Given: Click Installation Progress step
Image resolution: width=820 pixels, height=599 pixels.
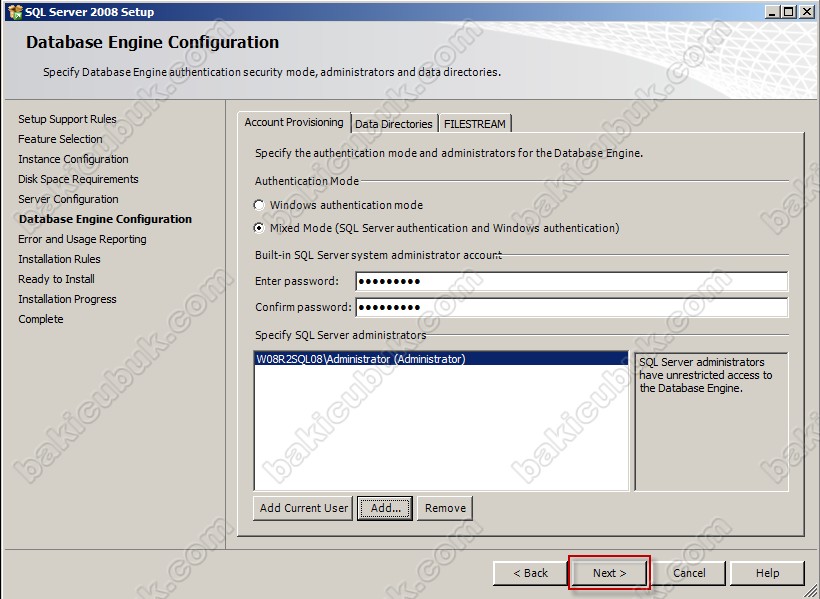Looking at the screenshot, I should pos(67,299).
